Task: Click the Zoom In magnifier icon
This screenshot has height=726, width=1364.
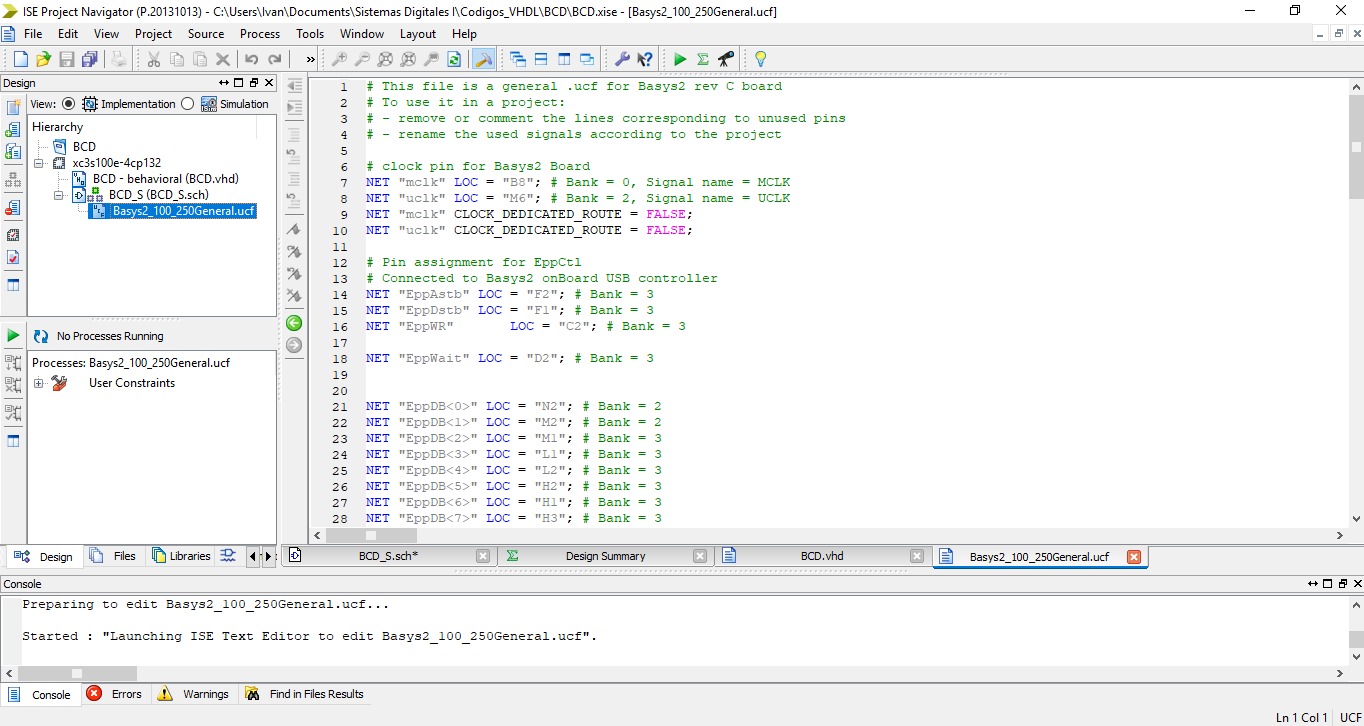Action: point(342,58)
